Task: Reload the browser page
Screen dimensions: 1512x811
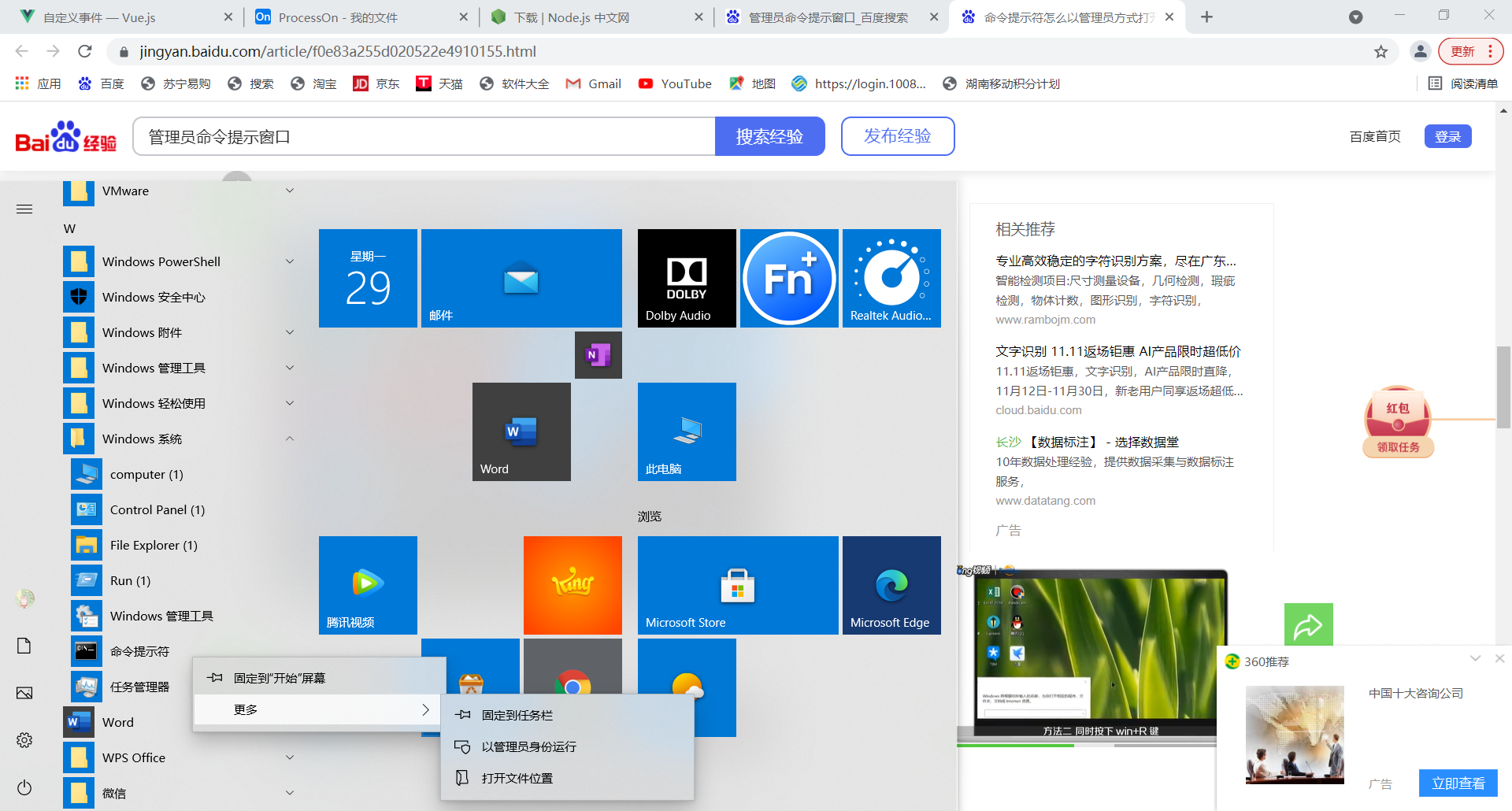Action: click(85, 52)
